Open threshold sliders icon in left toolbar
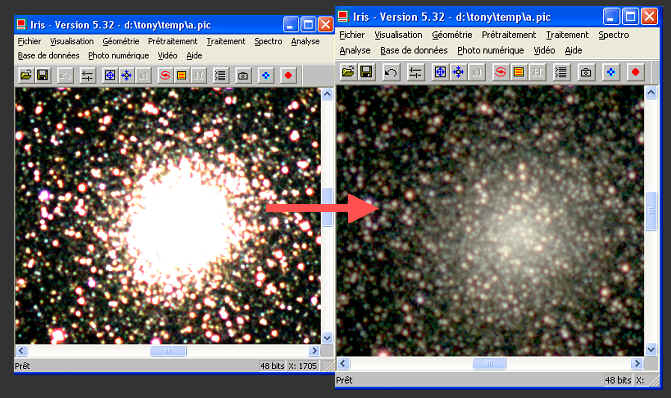 coord(87,76)
